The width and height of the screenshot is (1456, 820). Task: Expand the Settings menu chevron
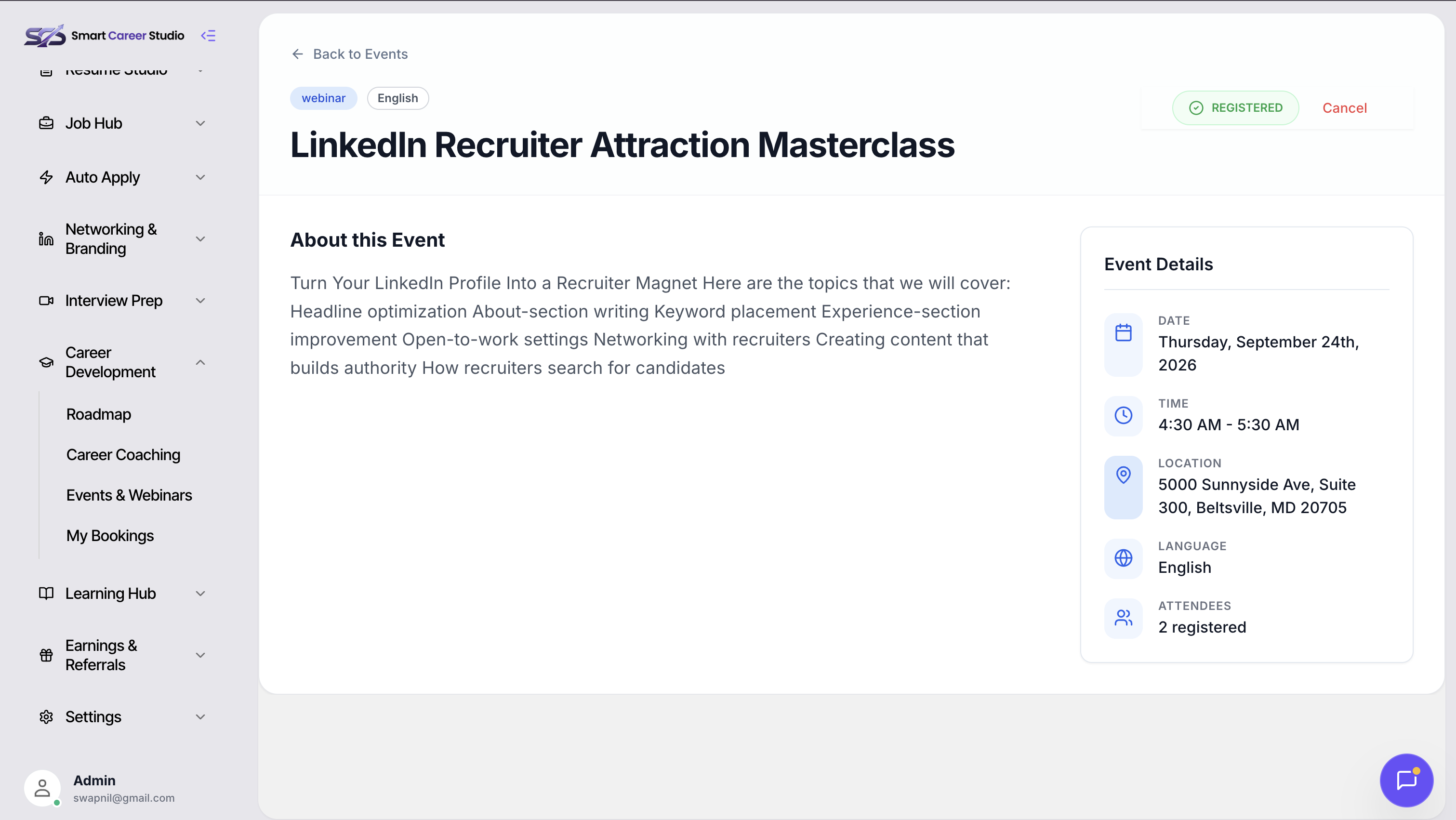click(200, 717)
